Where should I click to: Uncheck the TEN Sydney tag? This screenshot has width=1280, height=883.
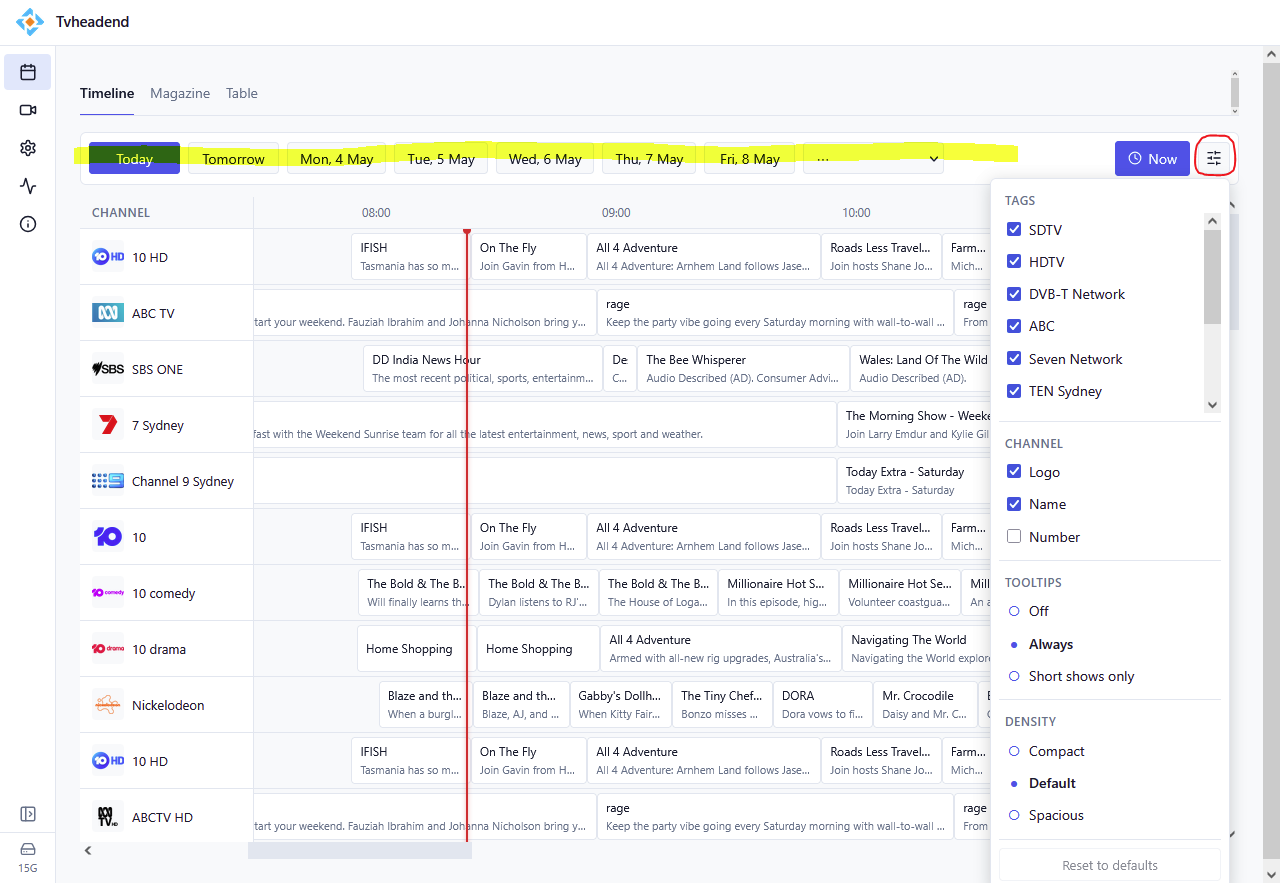pos(1014,391)
